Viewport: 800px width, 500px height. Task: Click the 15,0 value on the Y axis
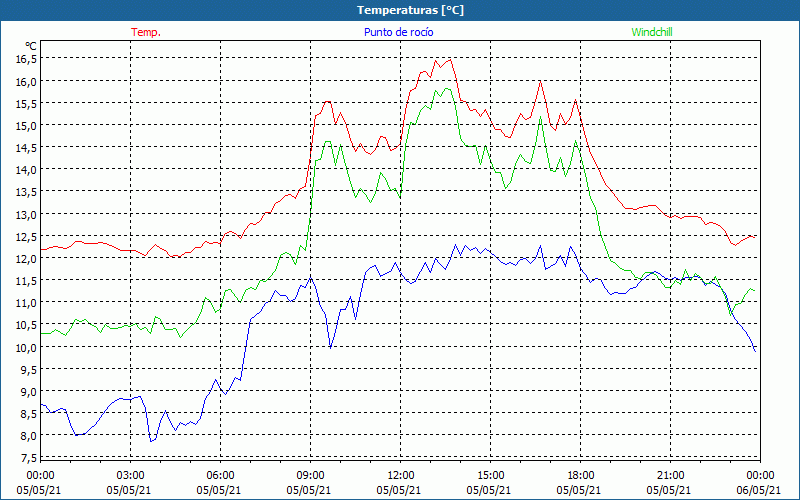tap(27, 126)
